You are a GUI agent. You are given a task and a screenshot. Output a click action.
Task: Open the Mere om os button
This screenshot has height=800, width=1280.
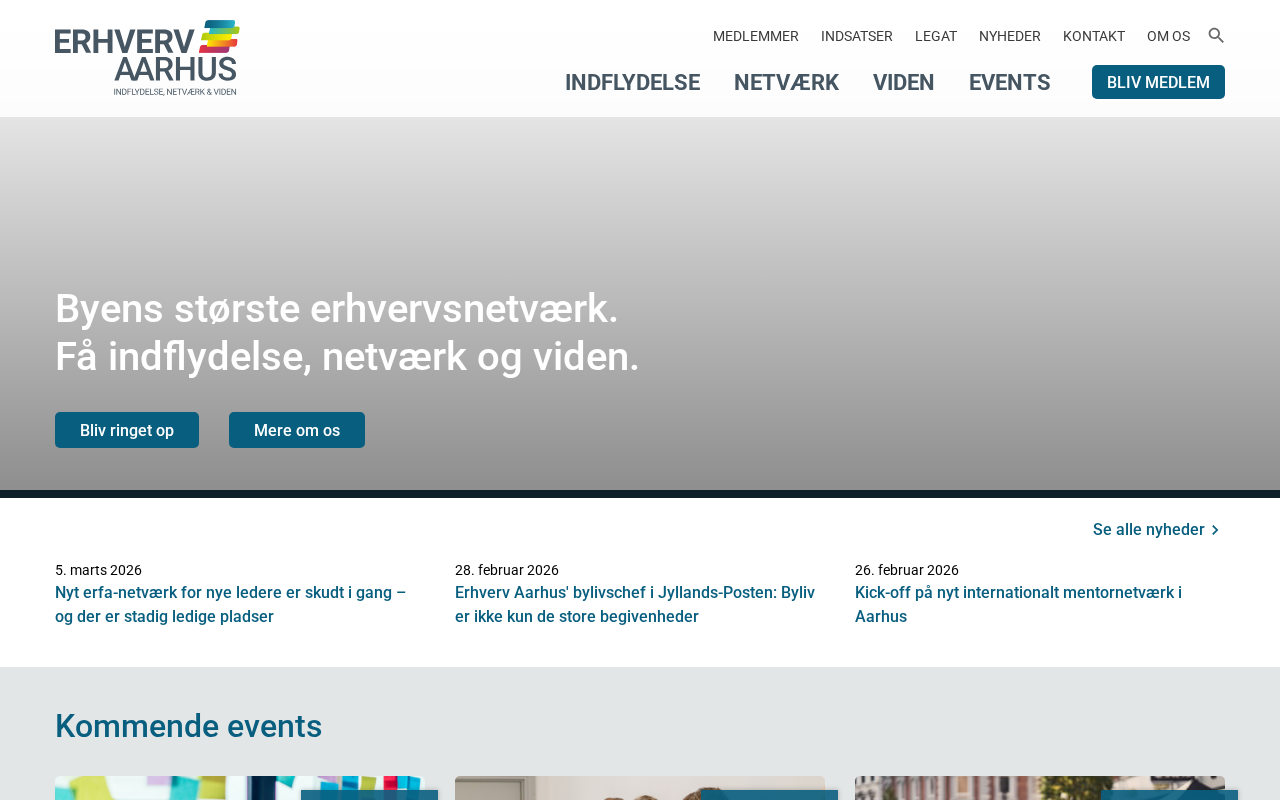point(297,430)
